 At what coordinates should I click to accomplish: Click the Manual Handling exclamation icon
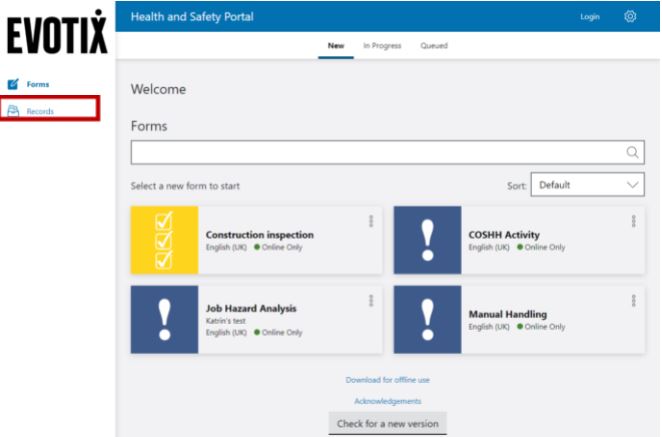427,319
